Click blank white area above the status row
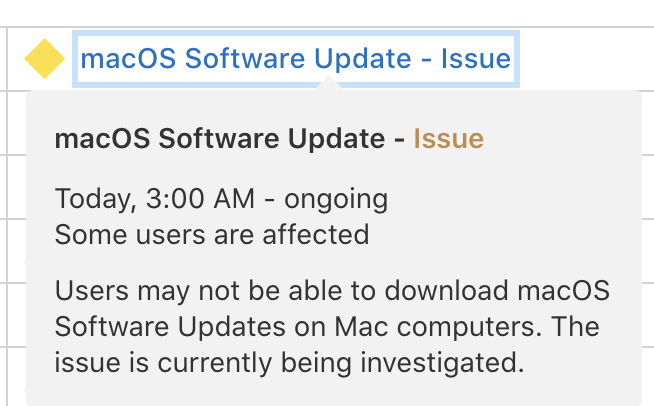 click(x=327, y=13)
